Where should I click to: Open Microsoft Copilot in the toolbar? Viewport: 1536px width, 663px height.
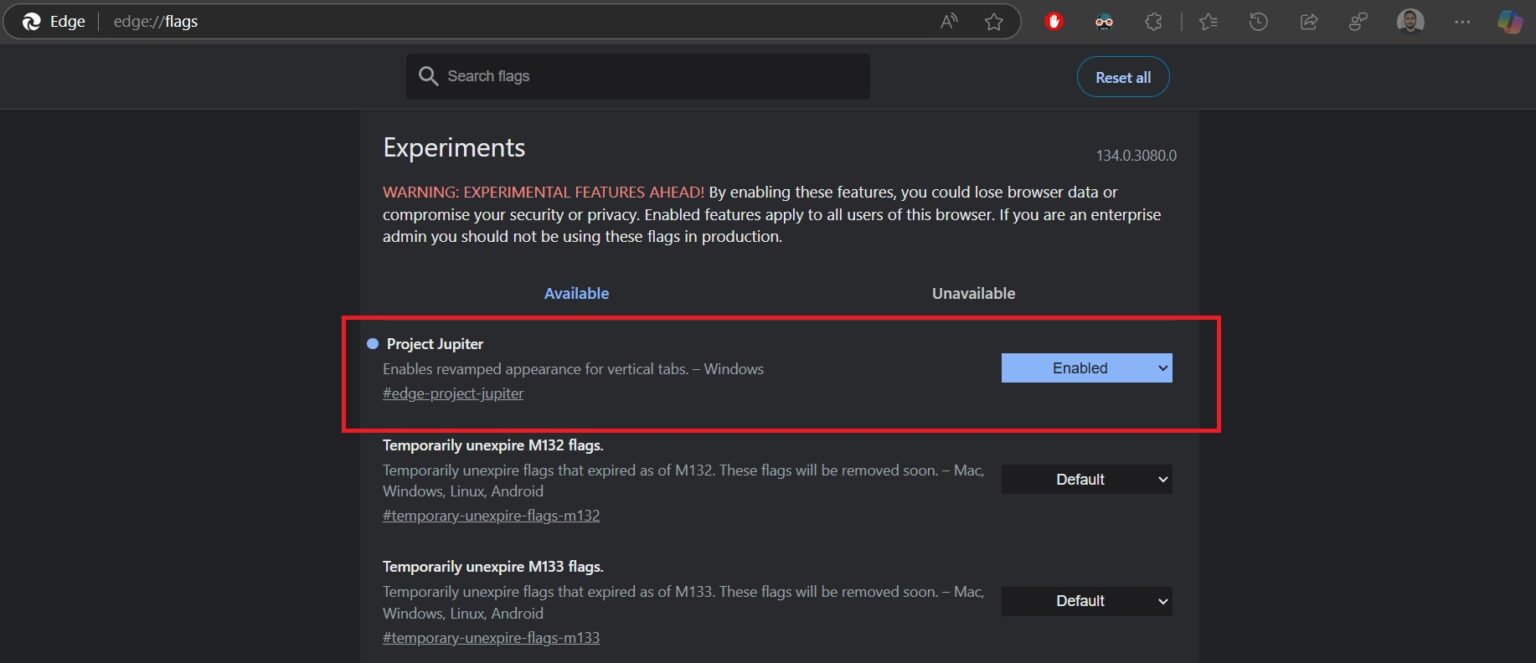[1508, 21]
